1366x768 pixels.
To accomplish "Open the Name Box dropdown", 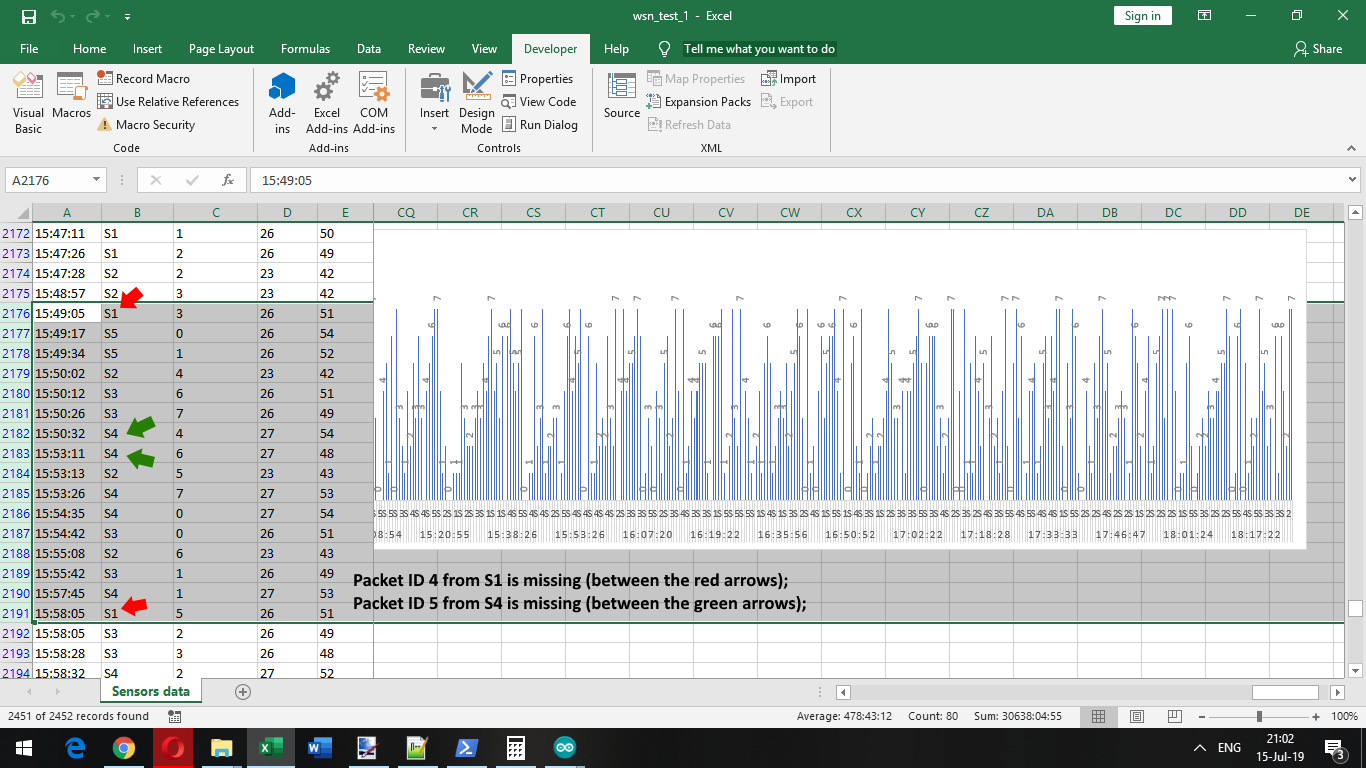I will 97,180.
